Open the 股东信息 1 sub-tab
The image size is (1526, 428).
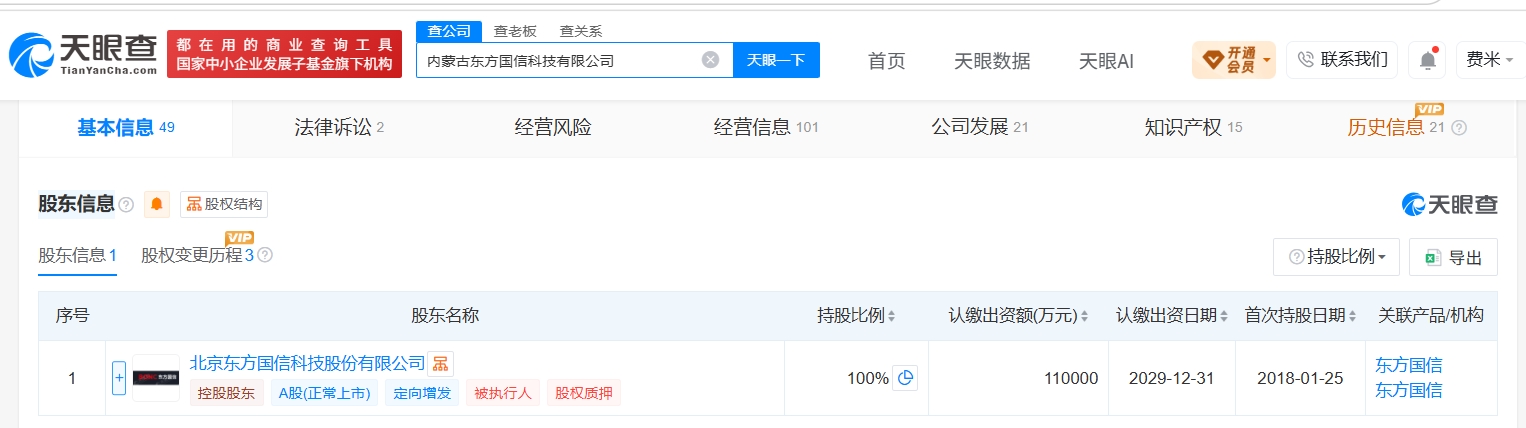coord(78,255)
